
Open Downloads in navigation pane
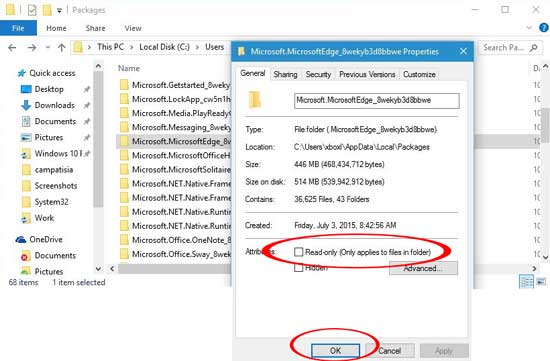pyautogui.click(x=54, y=105)
